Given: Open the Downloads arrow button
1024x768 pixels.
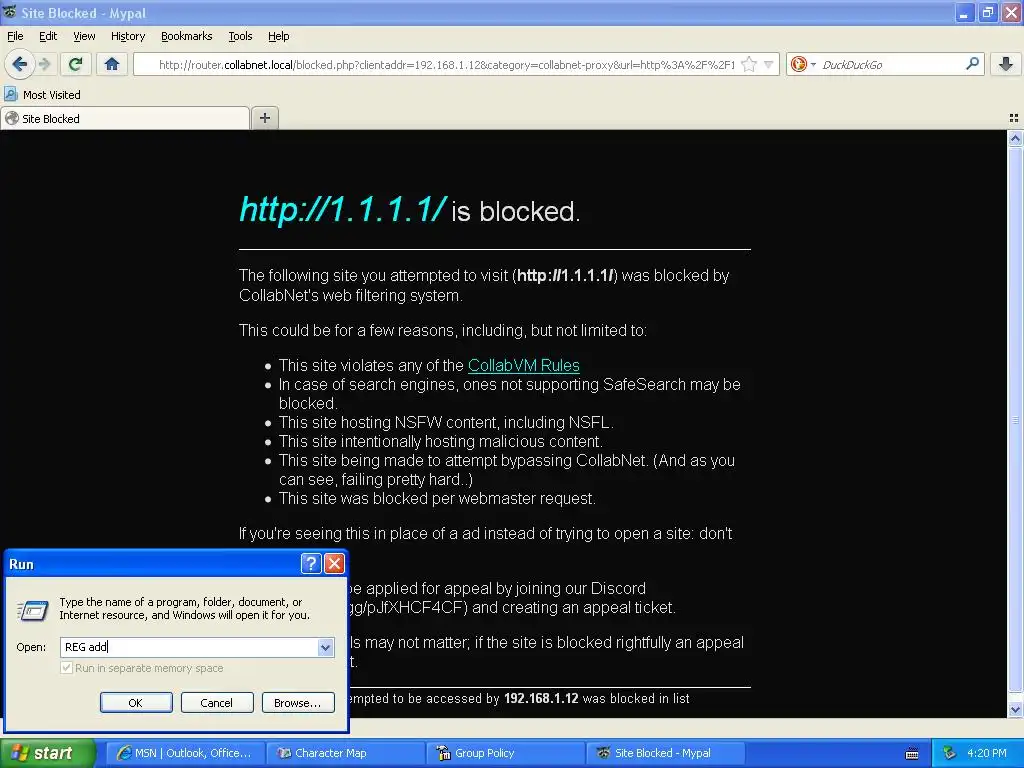Looking at the screenshot, I should [1006, 64].
